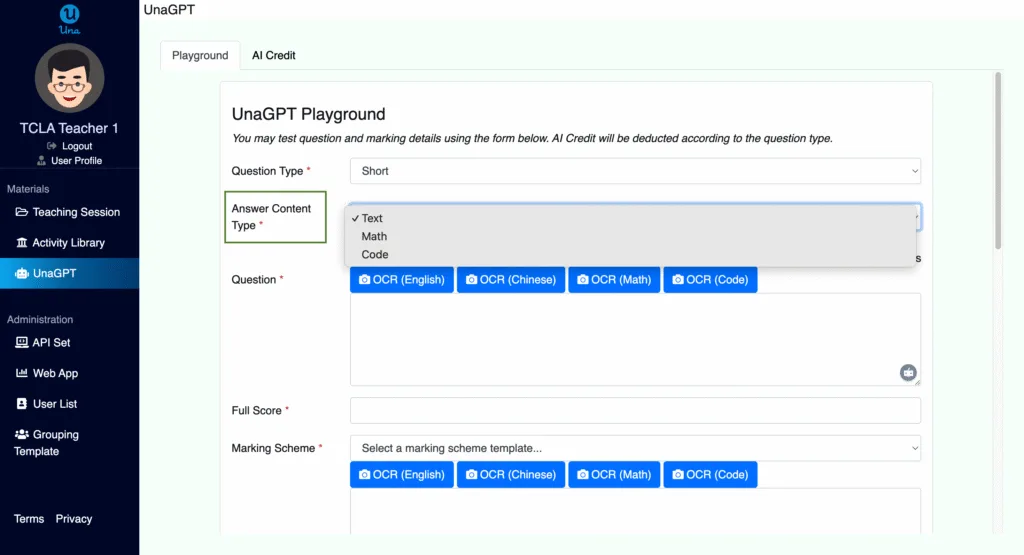The width and height of the screenshot is (1024, 555).
Task: Click the Full Score input field
Action: tap(635, 411)
